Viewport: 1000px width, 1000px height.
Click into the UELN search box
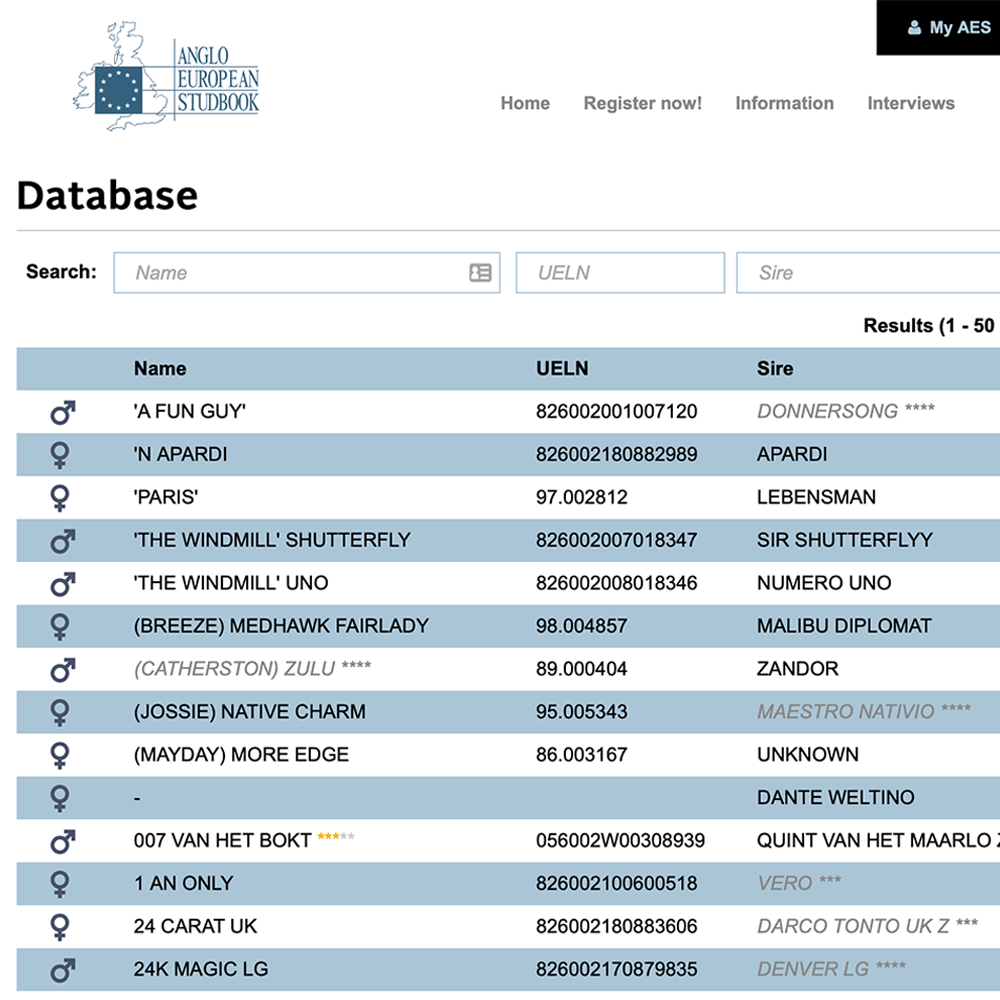[619, 273]
